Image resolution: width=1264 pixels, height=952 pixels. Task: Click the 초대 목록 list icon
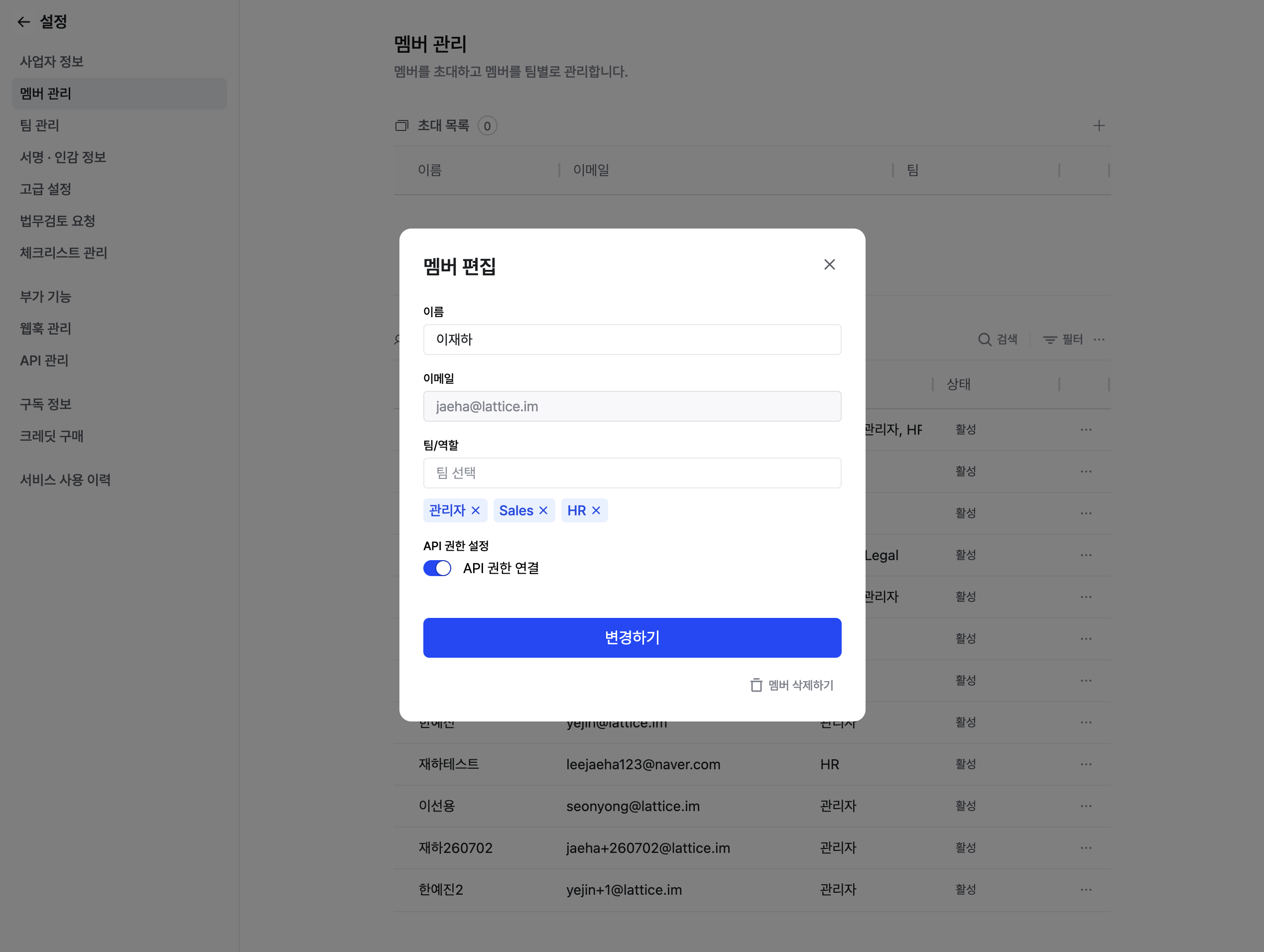(402, 125)
